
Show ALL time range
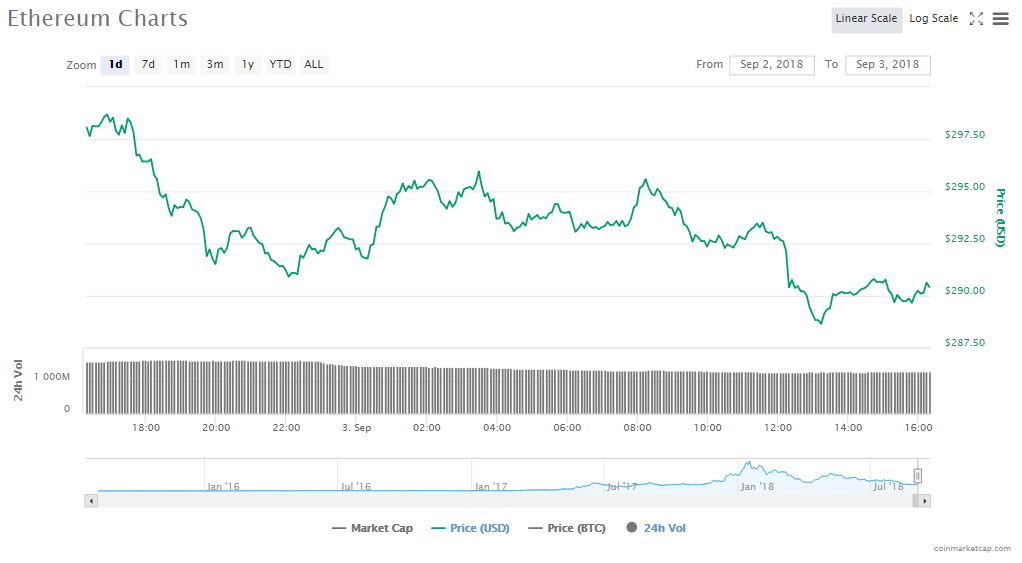[314, 65]
